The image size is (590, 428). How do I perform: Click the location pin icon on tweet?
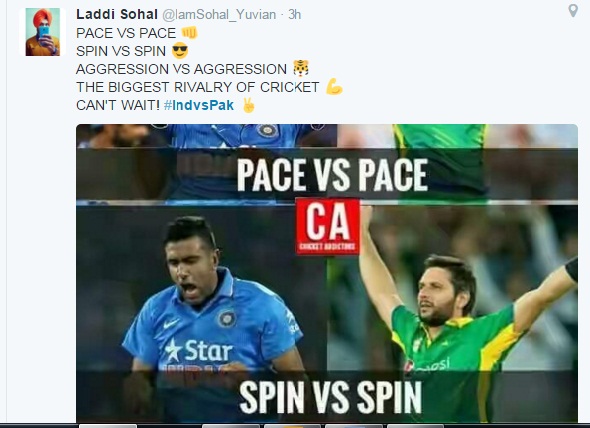click(573, 11)
